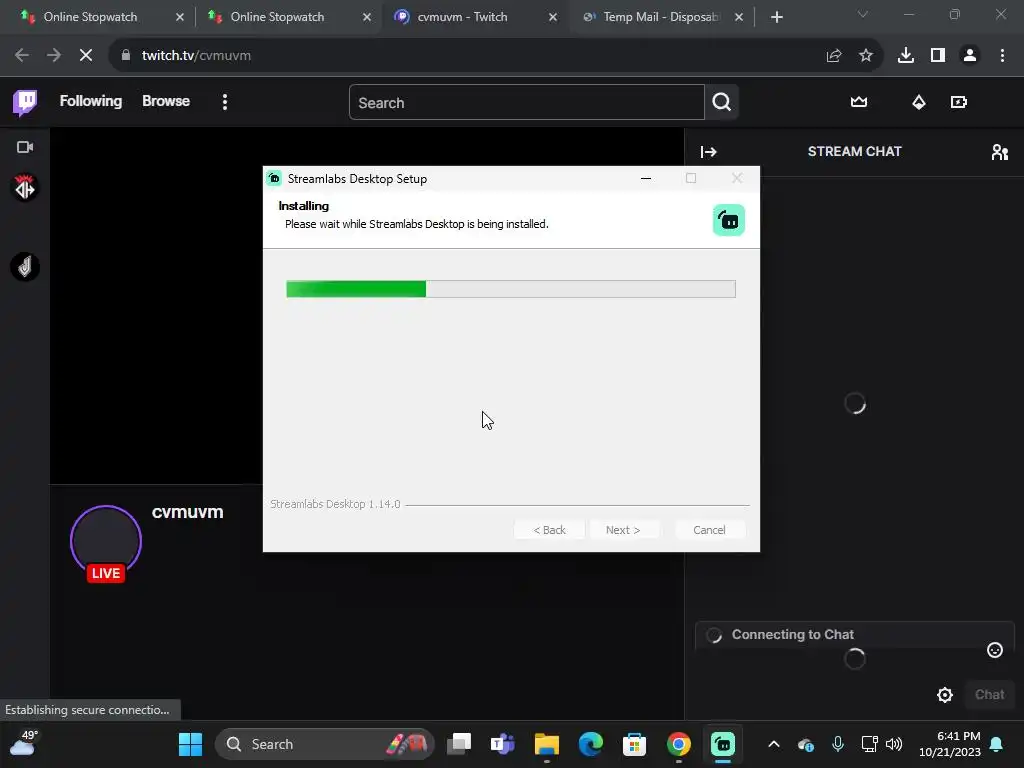Open the chat emote picker
Screen dimensions: 1024x768
click(994, 650)
